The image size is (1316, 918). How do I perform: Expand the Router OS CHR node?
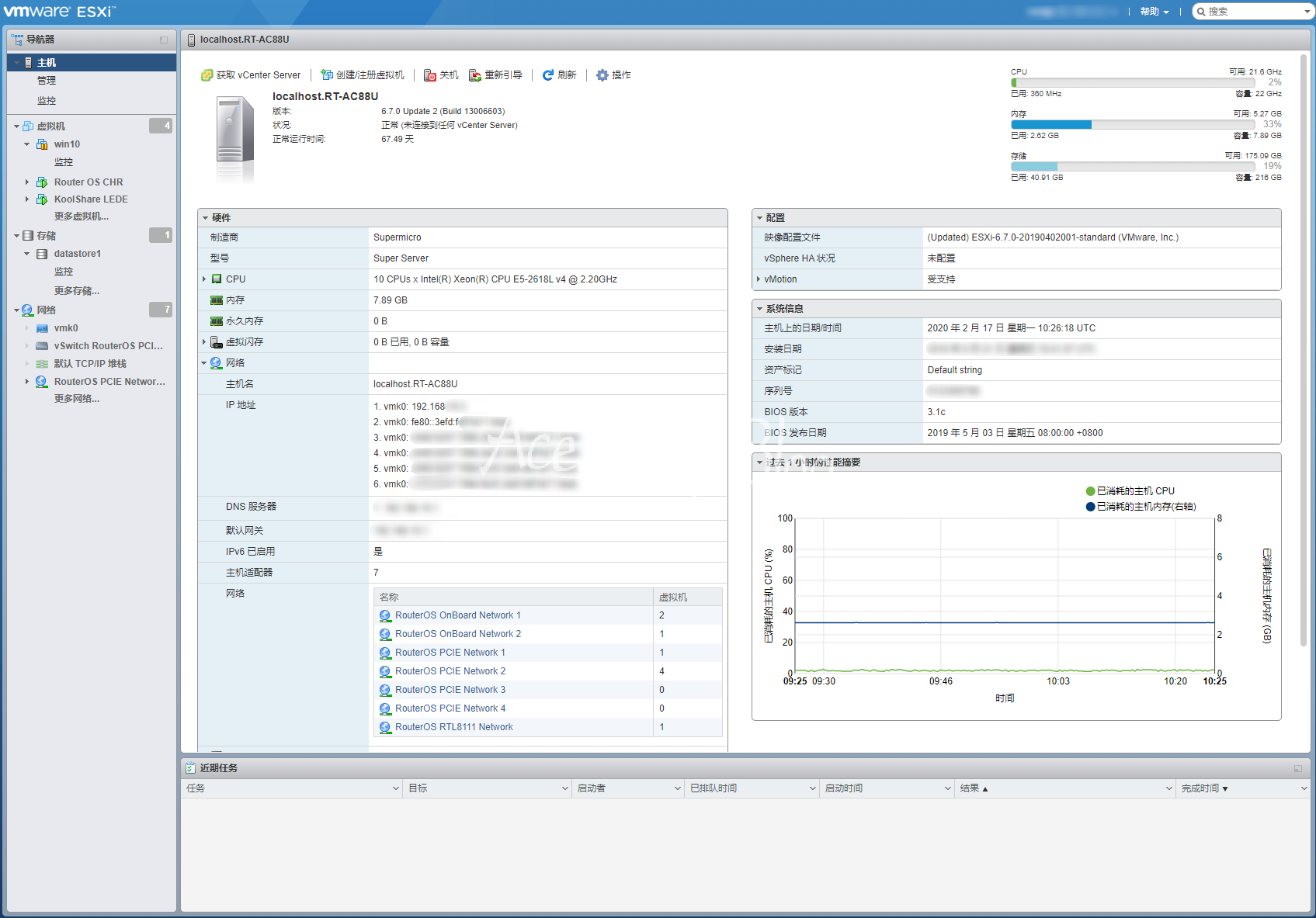pos(26,182)
